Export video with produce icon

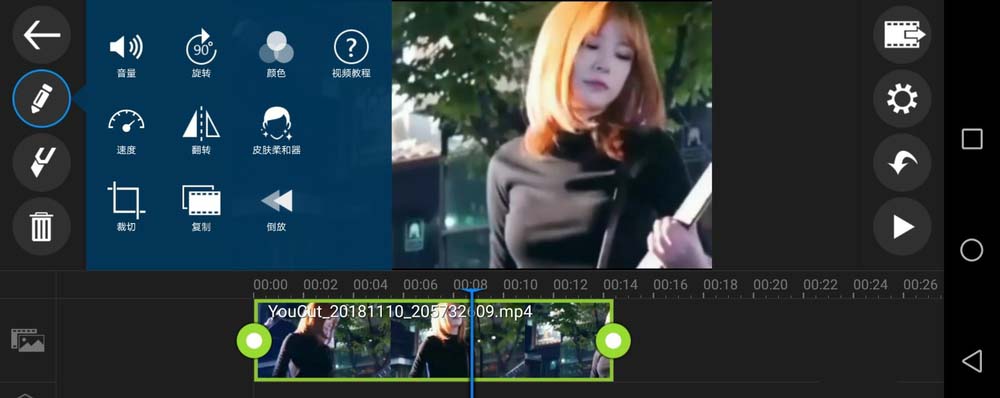(x=902, y=34)
